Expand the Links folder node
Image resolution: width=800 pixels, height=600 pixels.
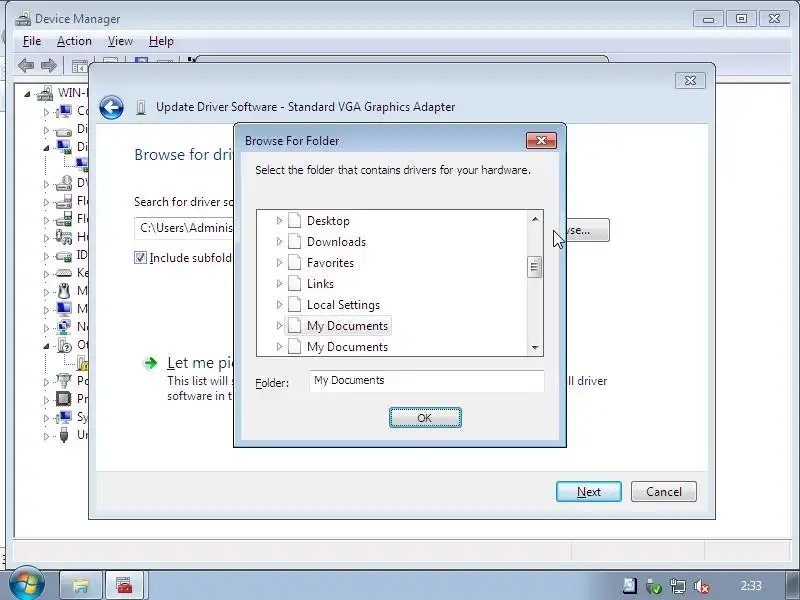279,283
